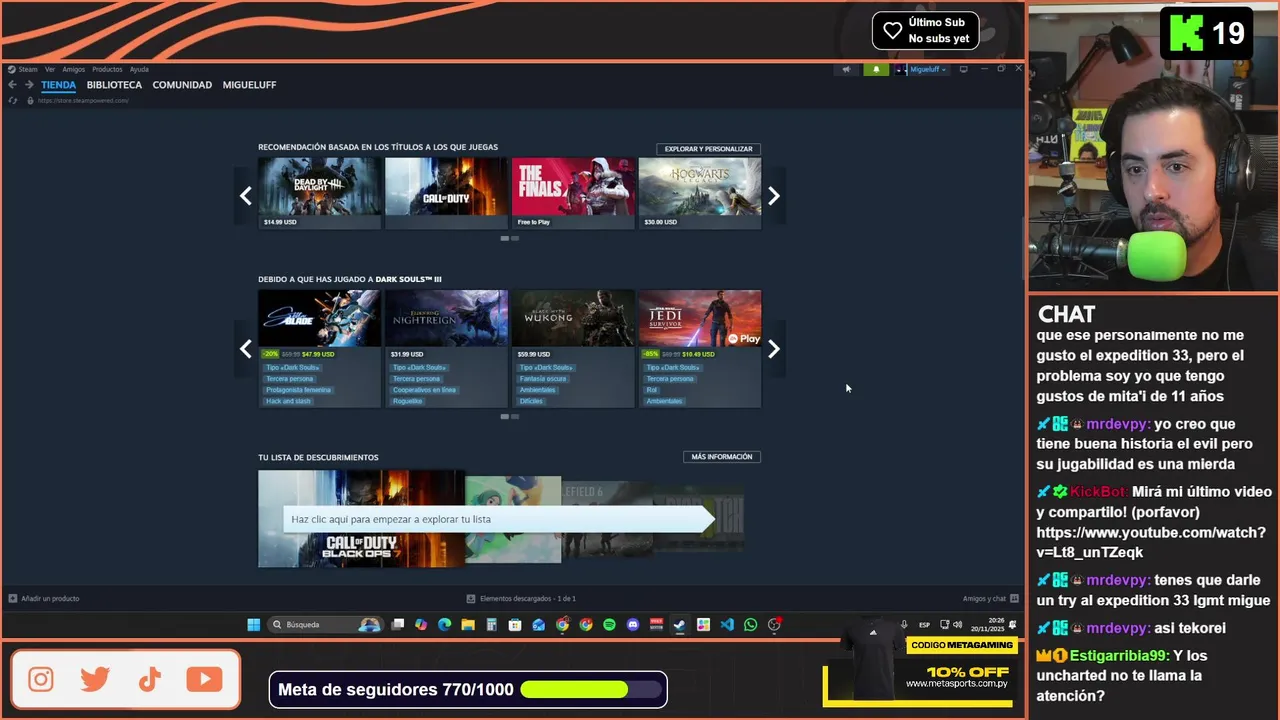The image size is (1280, 720).
Task: Click Añadir un producto link
Action: (50, 599)
